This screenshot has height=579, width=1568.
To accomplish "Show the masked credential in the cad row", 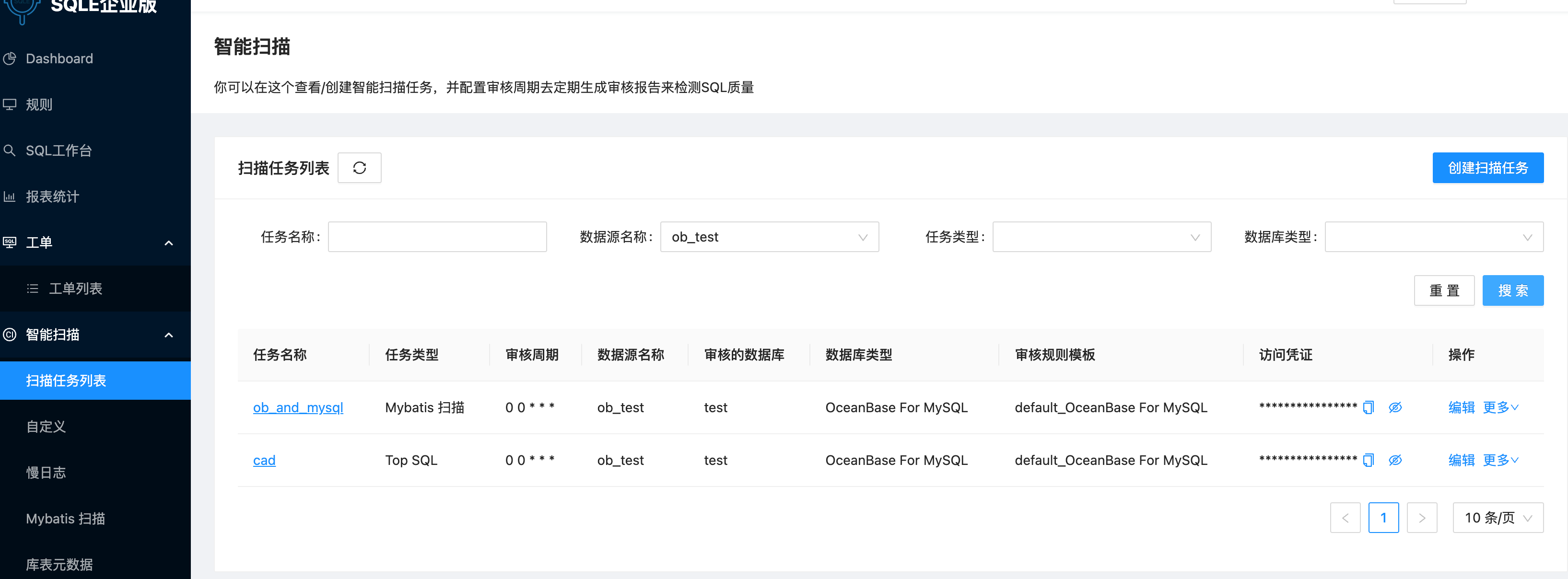I will pyautogui.click(x=1395, y=461).
